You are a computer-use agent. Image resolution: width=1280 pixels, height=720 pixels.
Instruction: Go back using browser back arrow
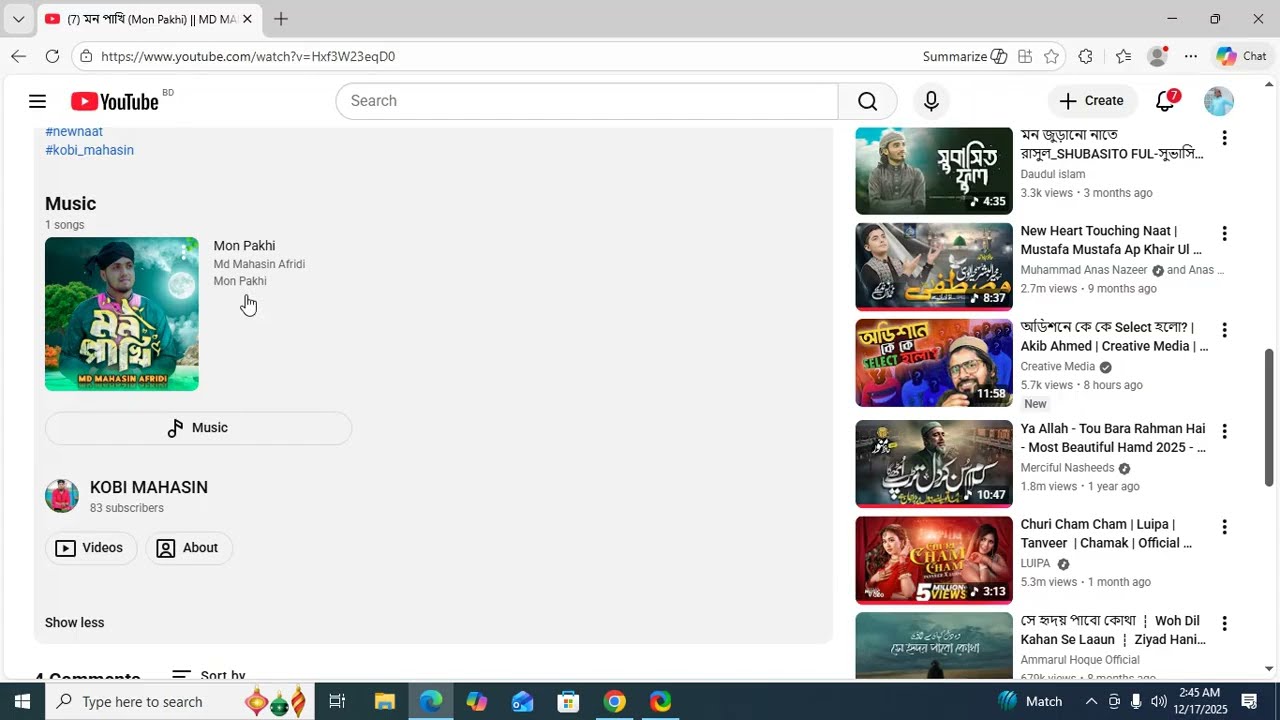tap(18, 56)
